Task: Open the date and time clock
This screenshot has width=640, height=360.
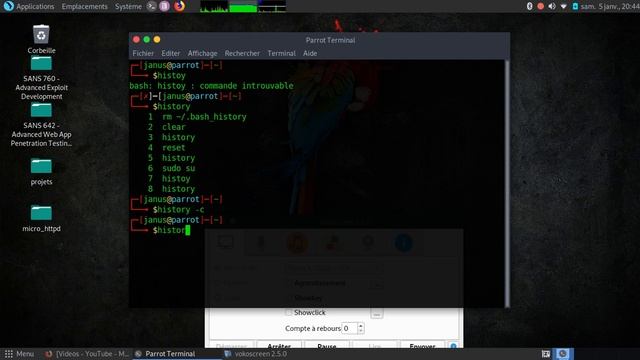Action: pos(610,6)
